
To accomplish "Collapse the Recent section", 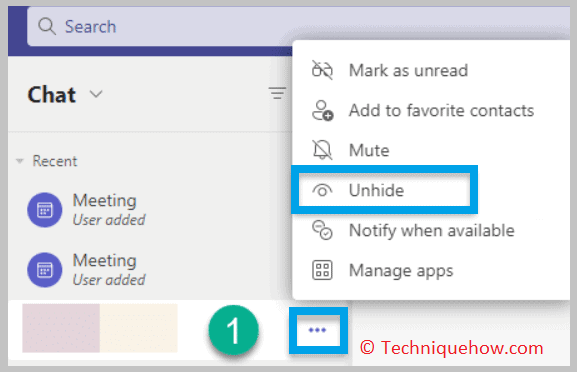I will [20, 161].
